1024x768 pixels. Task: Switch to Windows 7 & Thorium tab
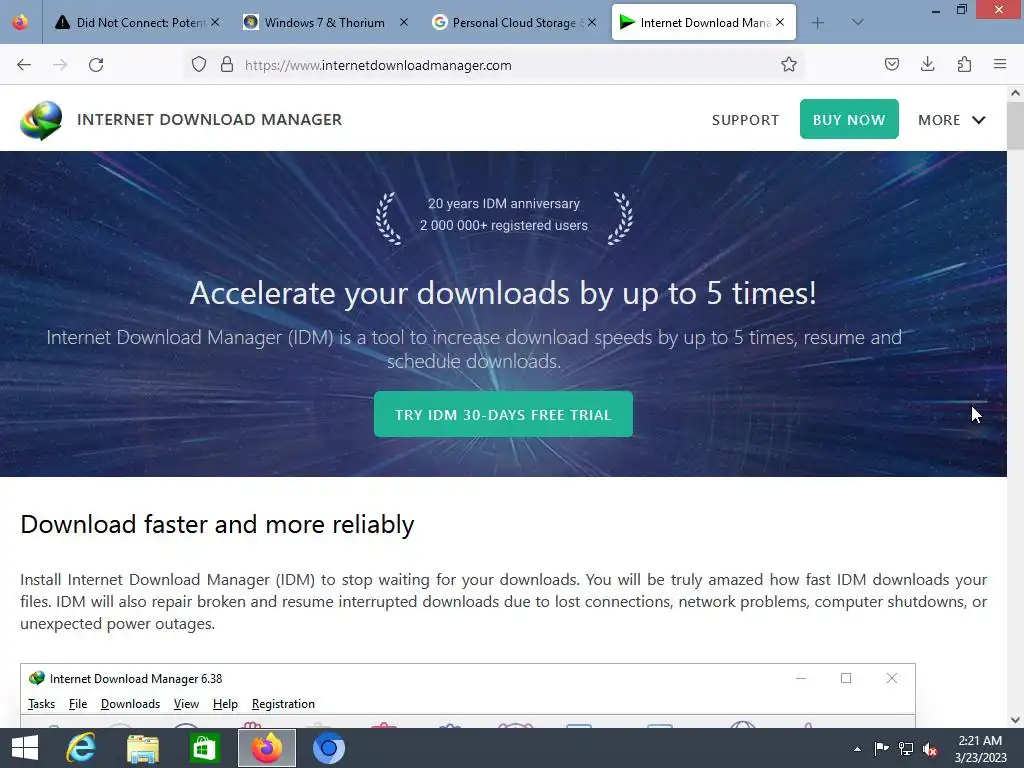(x=324, y=23)
